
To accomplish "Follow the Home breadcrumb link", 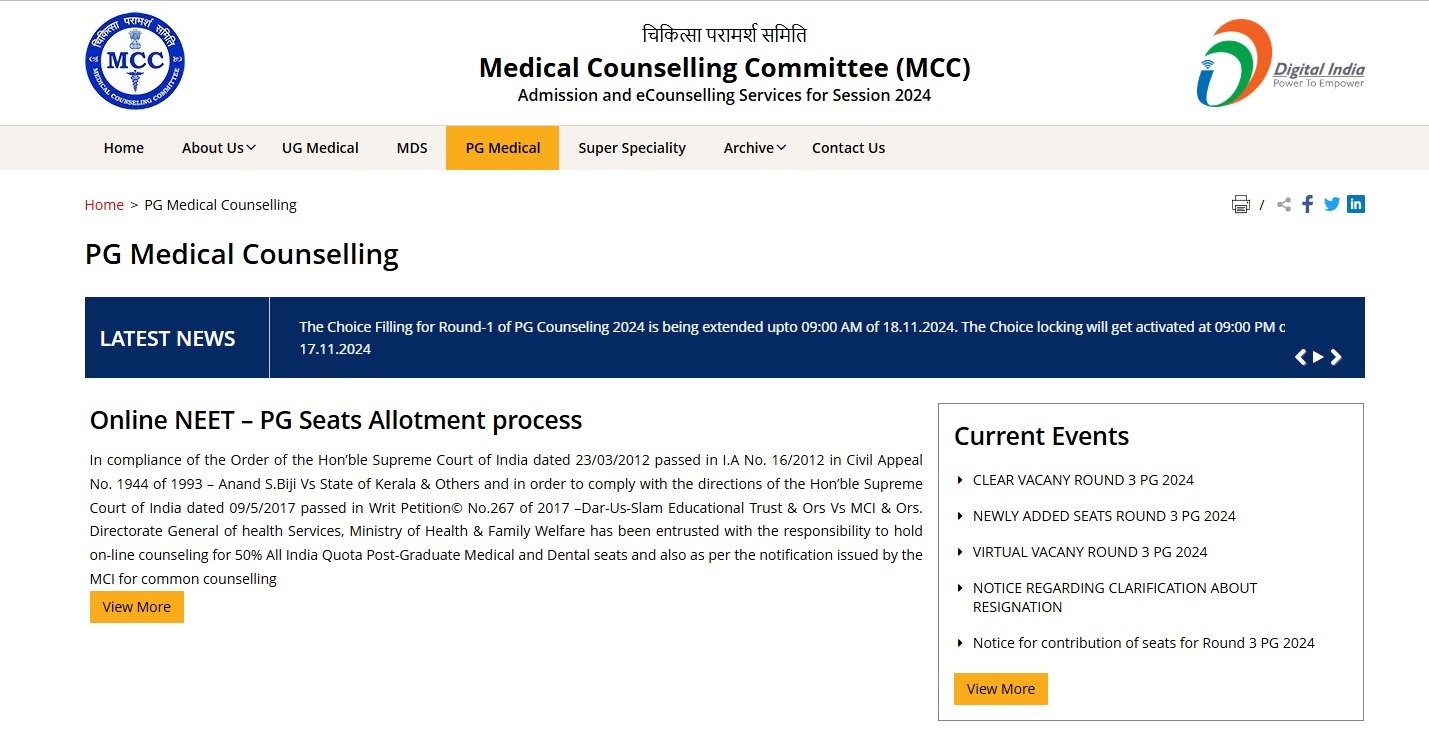I will pyautogui.click(x=104, y=205).
